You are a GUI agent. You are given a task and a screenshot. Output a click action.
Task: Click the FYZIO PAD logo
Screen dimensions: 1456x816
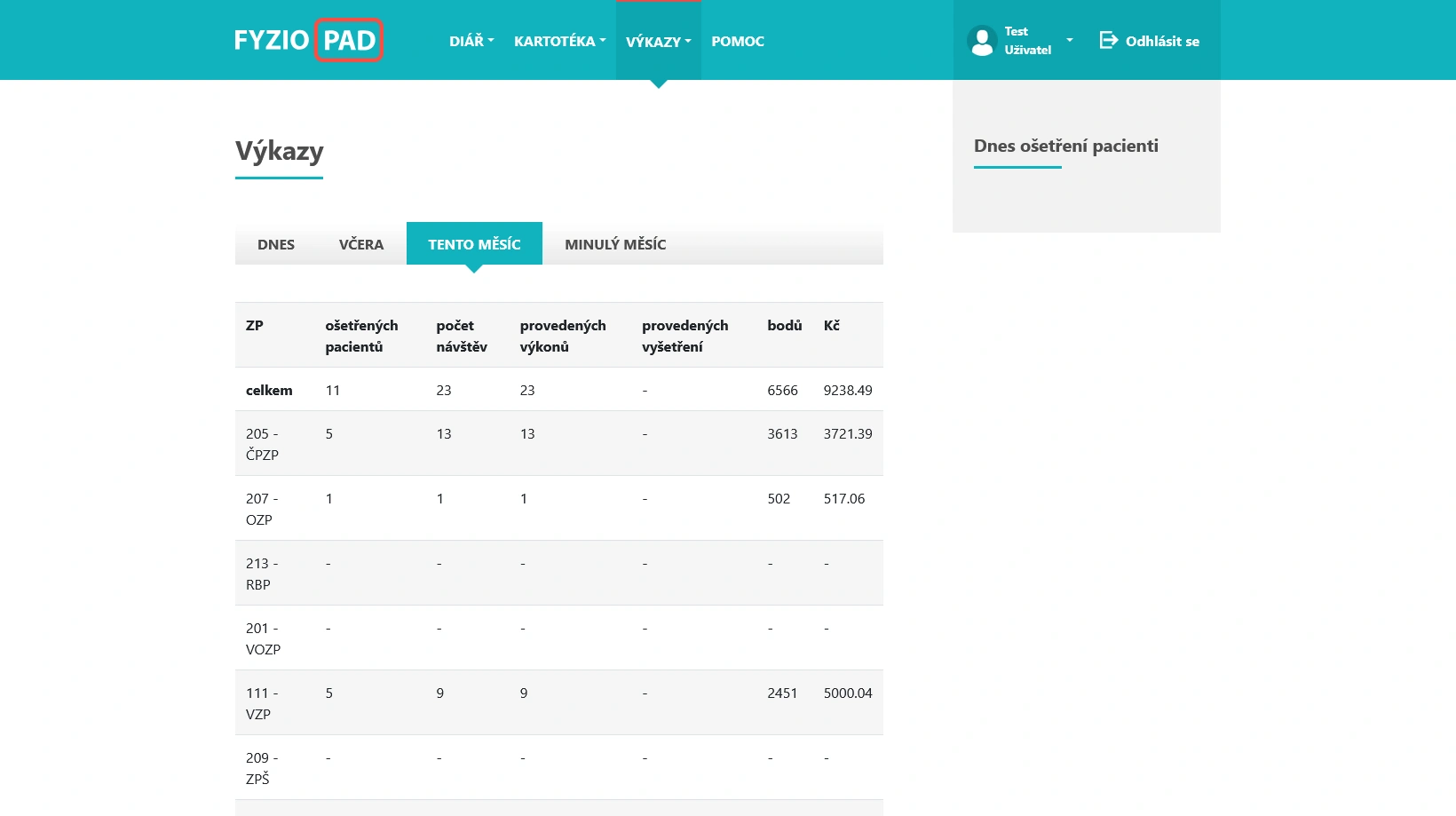coord(308,40)
